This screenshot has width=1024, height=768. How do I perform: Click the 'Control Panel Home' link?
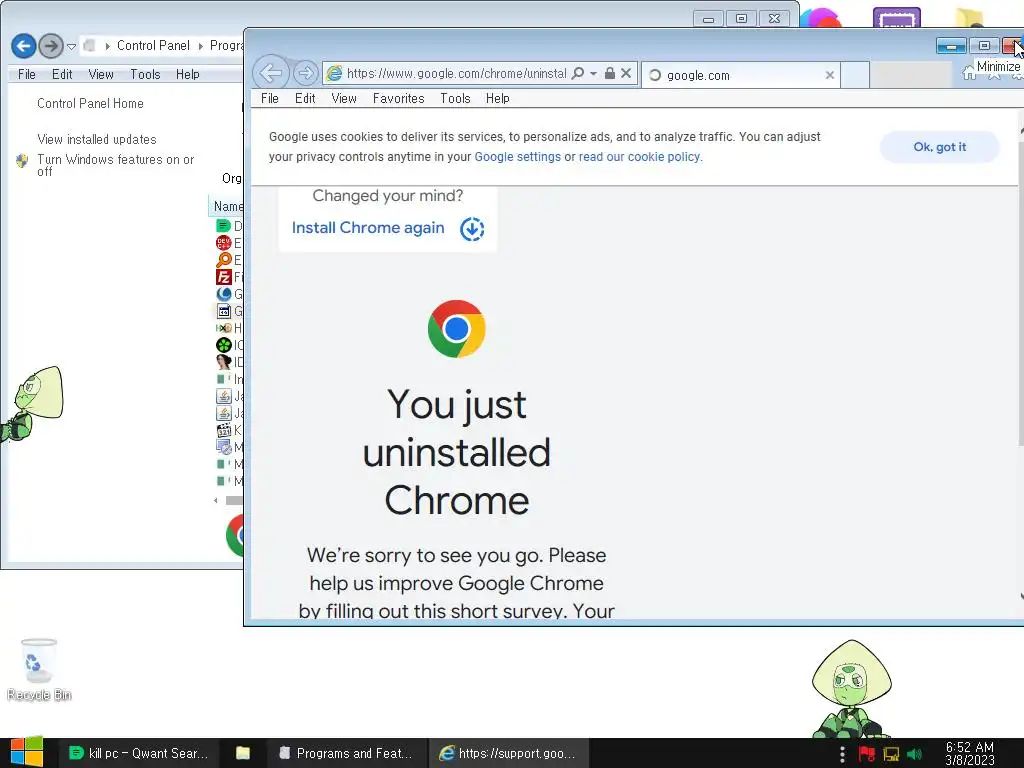90,103
